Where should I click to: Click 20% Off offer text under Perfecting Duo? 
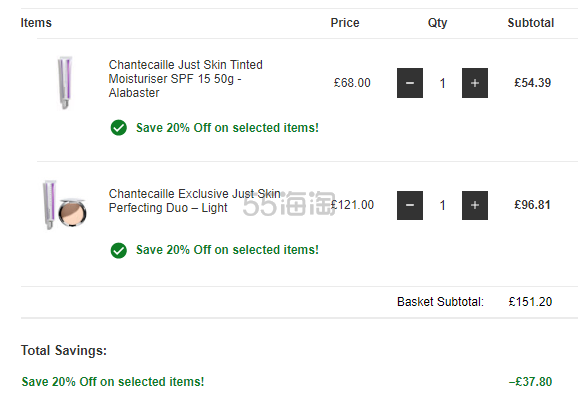coord(227,250)
